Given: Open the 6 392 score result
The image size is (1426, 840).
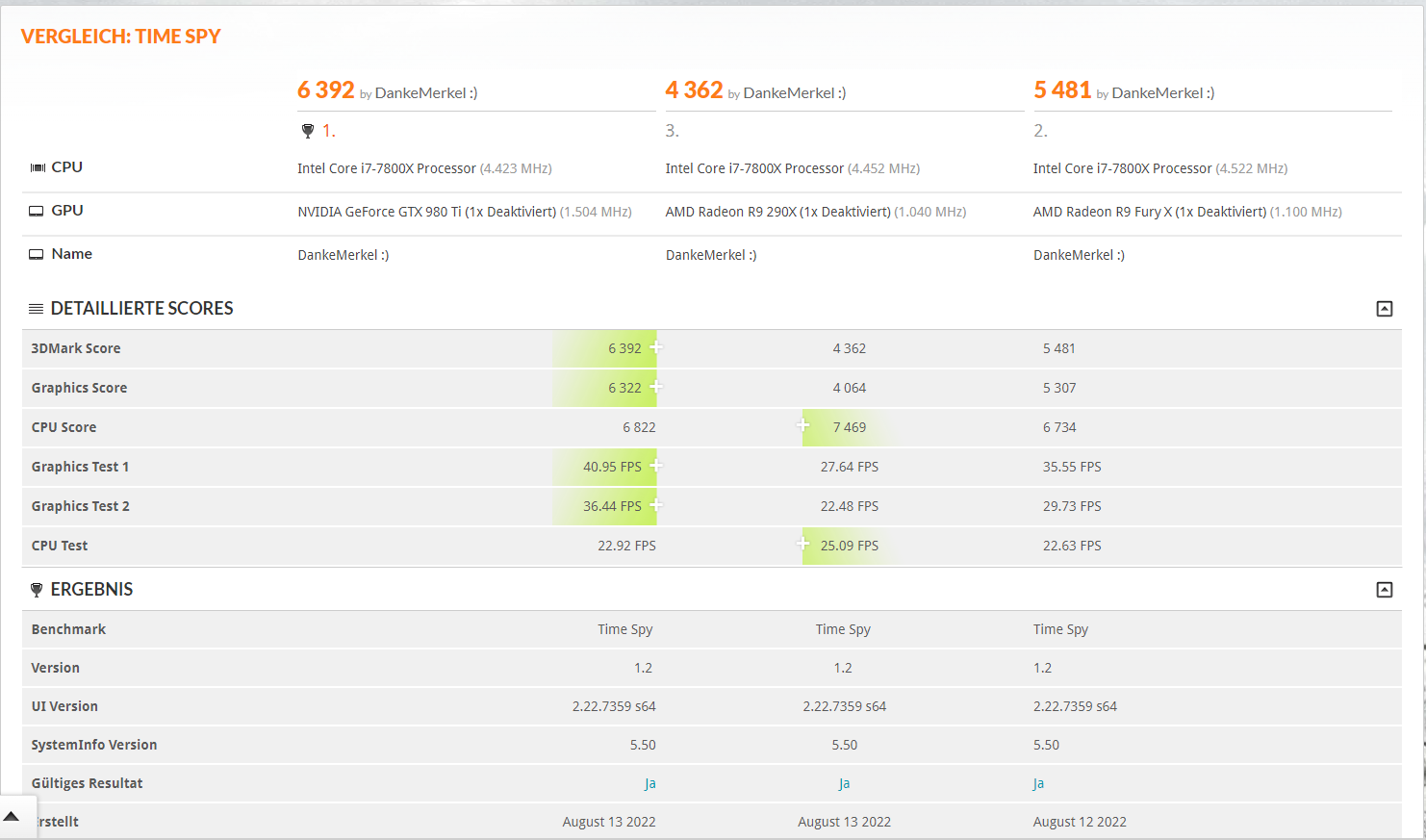Looking at the screenshot, I should 326,90.
